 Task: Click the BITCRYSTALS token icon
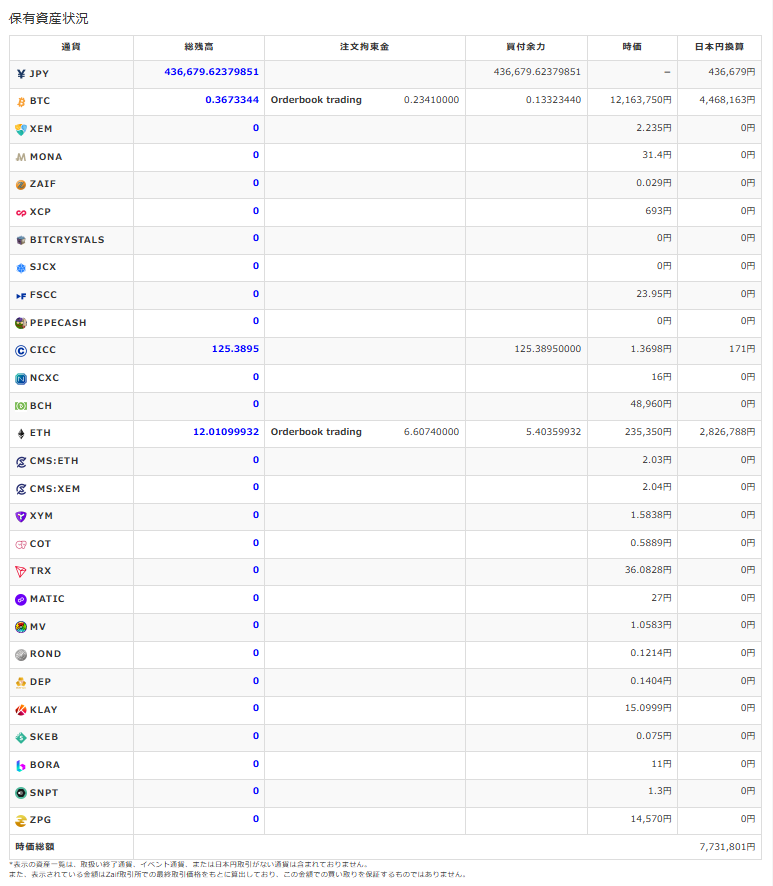21,240
